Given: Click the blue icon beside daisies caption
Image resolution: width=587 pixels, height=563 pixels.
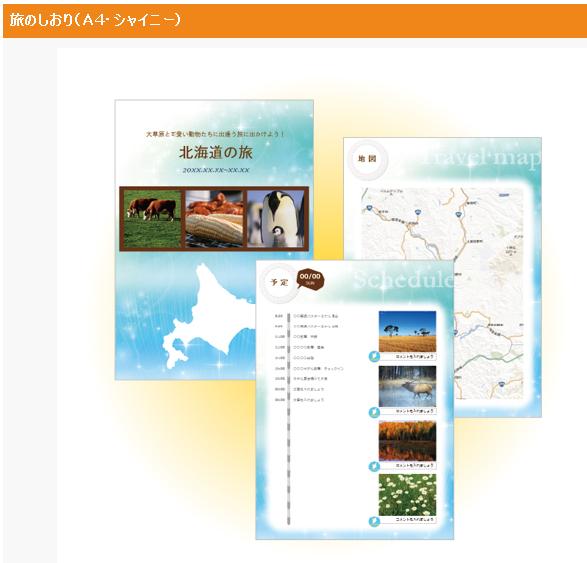Looking at the screenshot, I should pyautogui.click(x=374, y=521).
